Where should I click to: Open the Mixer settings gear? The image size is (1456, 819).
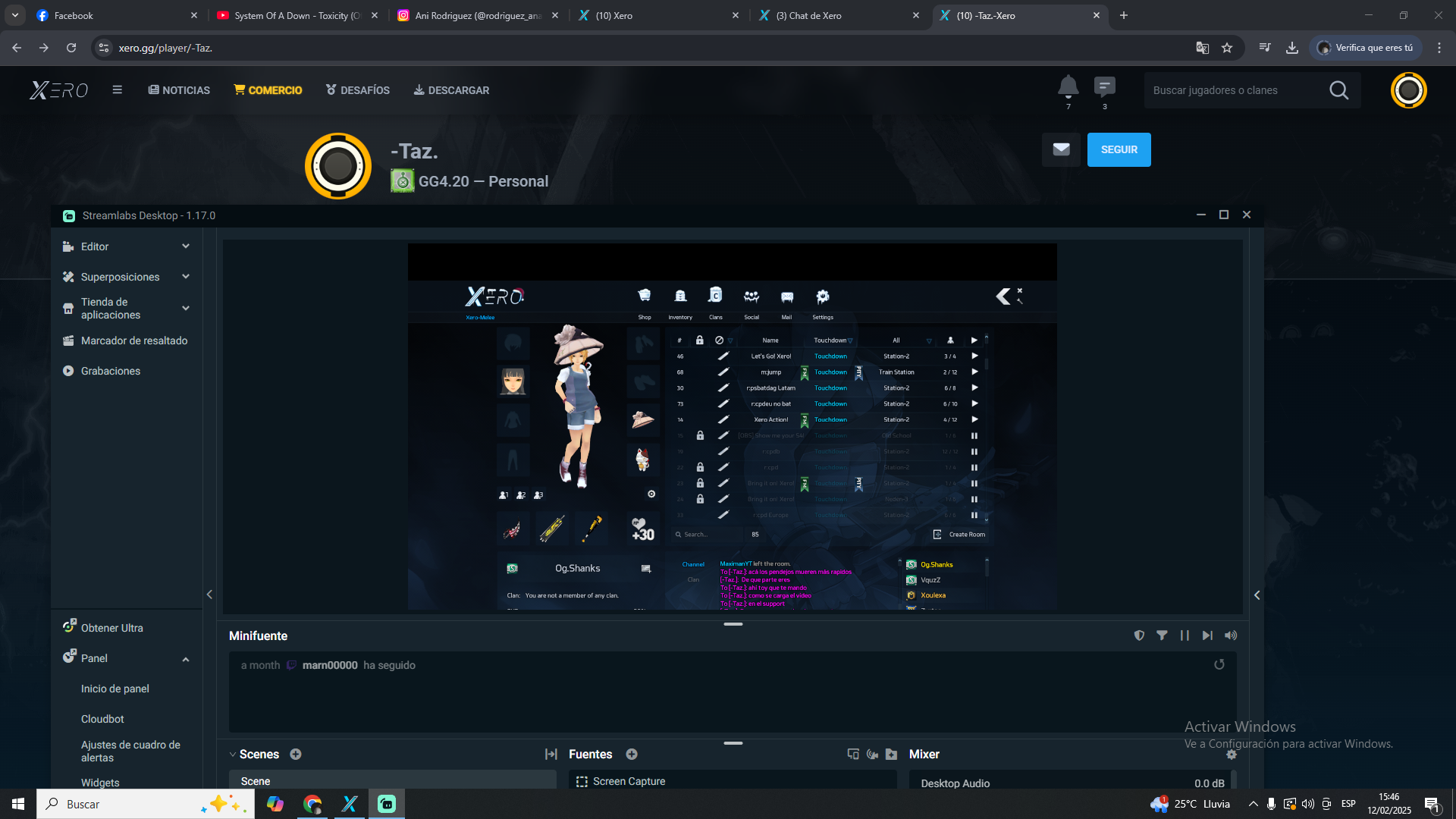click(1232, 755)
